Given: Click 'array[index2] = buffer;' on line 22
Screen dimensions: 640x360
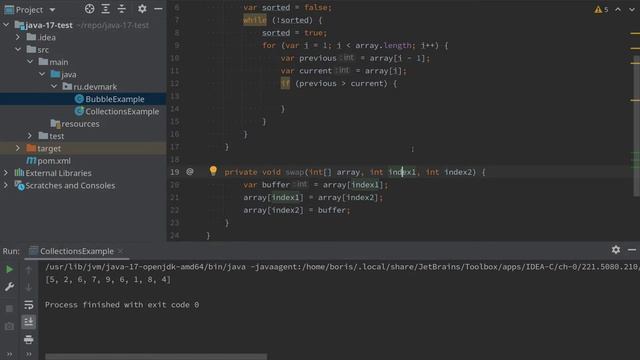Looking at the screenshot, I should (297, 210).
